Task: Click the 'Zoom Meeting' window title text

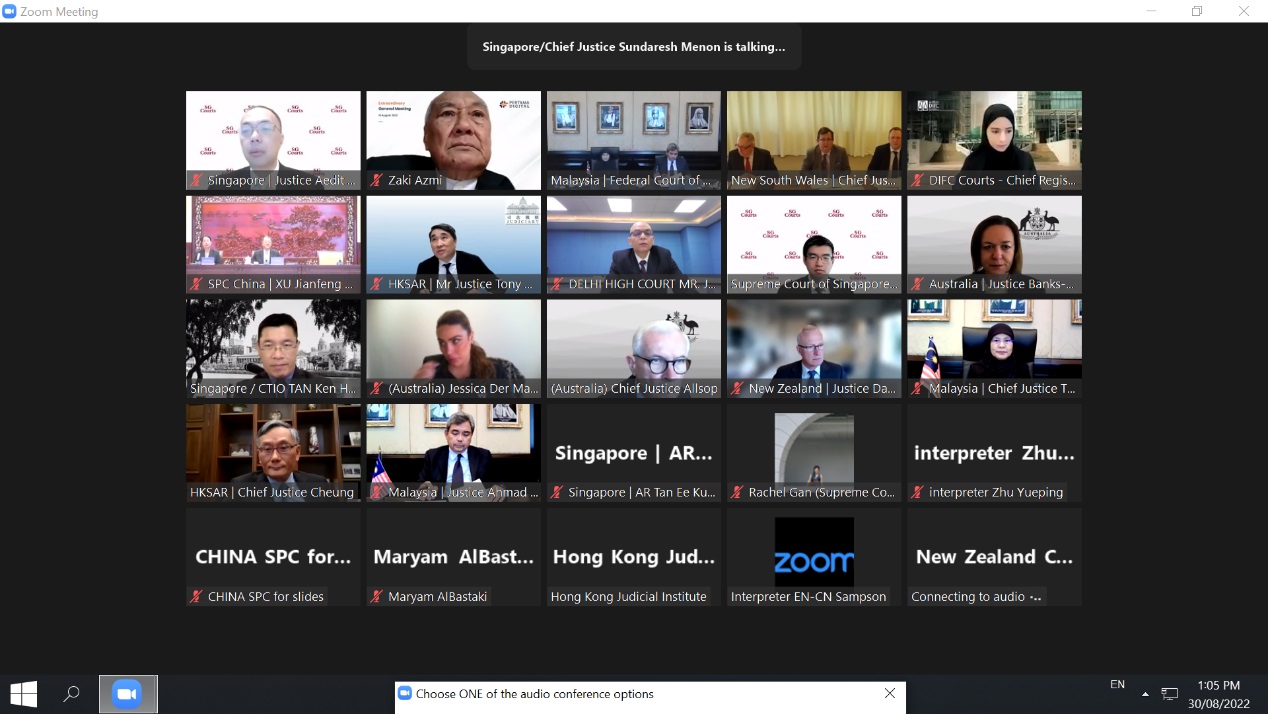Action: (x=59, y=12)
